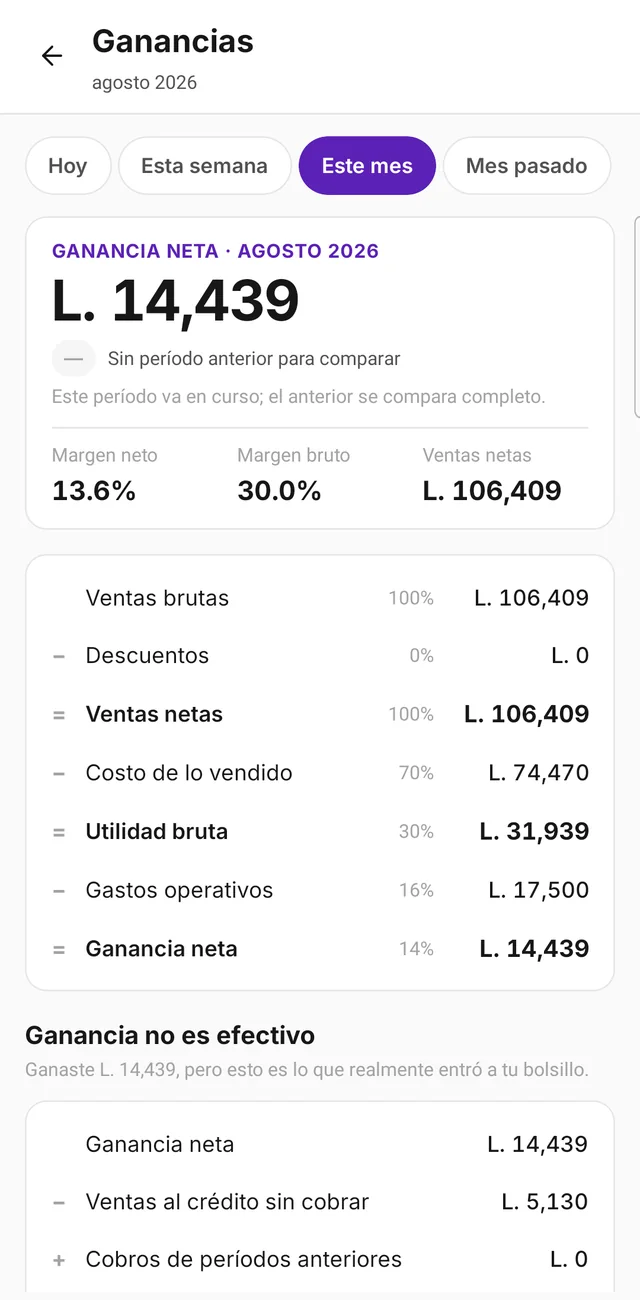The width and height of the screenshot is (640, 1300).
Task: Click the minus sign beside Costo de lo vendido
Action: pos(59,773)
